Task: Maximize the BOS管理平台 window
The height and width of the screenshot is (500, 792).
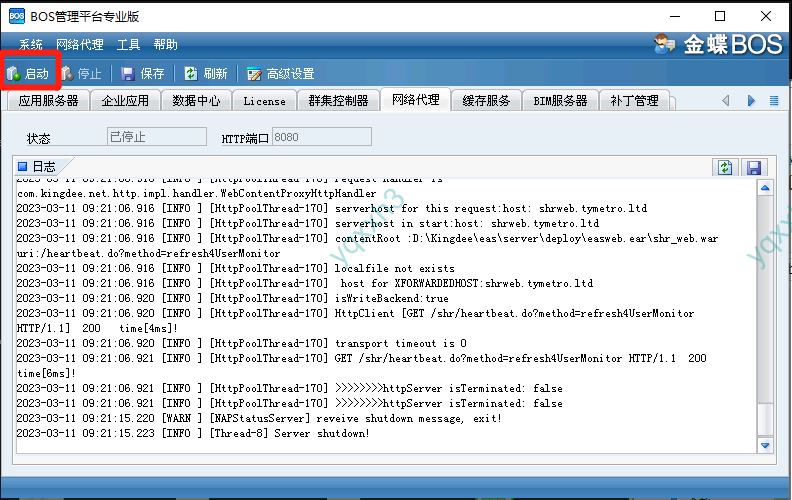Action: coord(720,16)
